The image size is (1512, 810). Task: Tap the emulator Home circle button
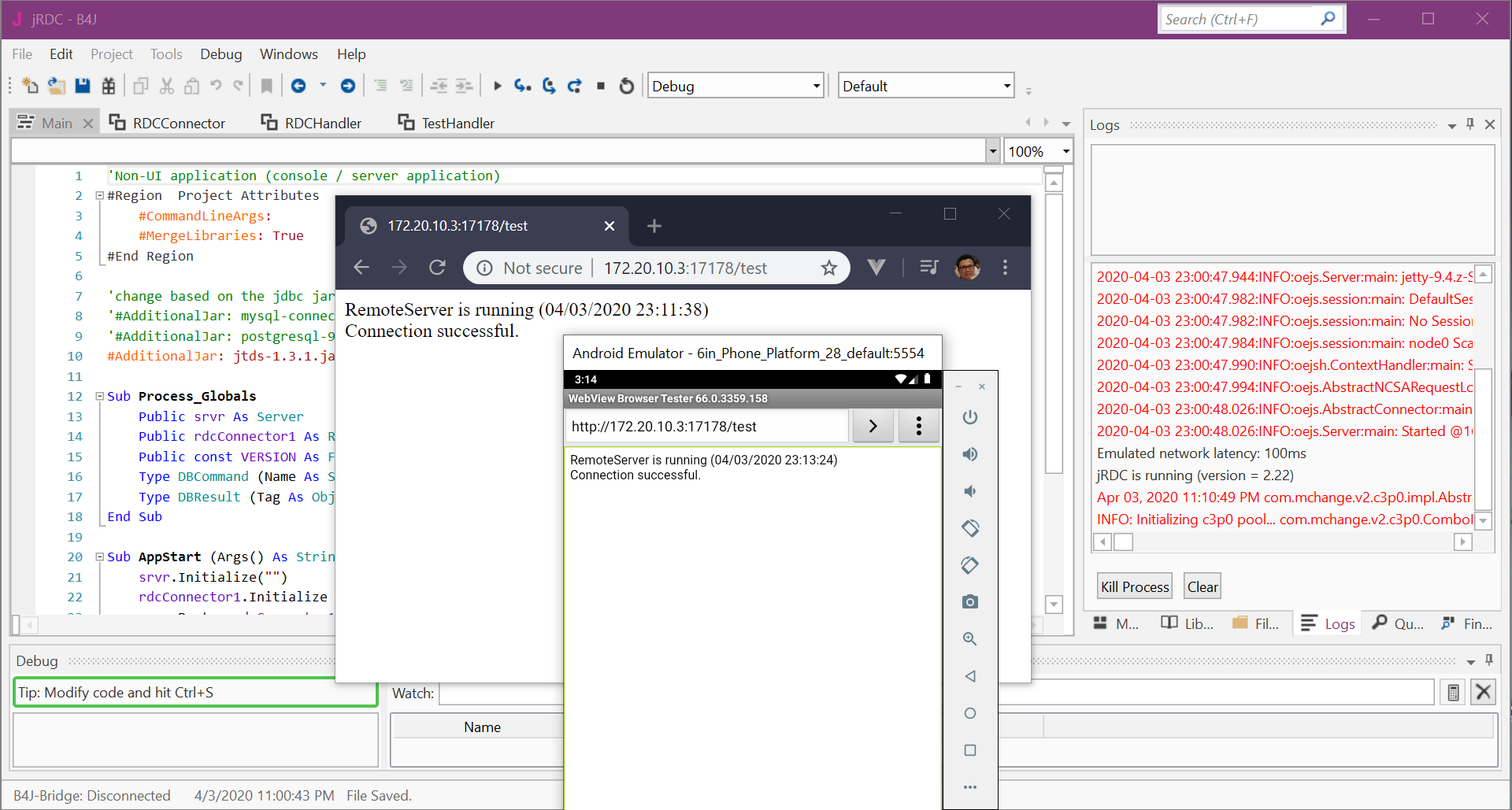[970, 713]
